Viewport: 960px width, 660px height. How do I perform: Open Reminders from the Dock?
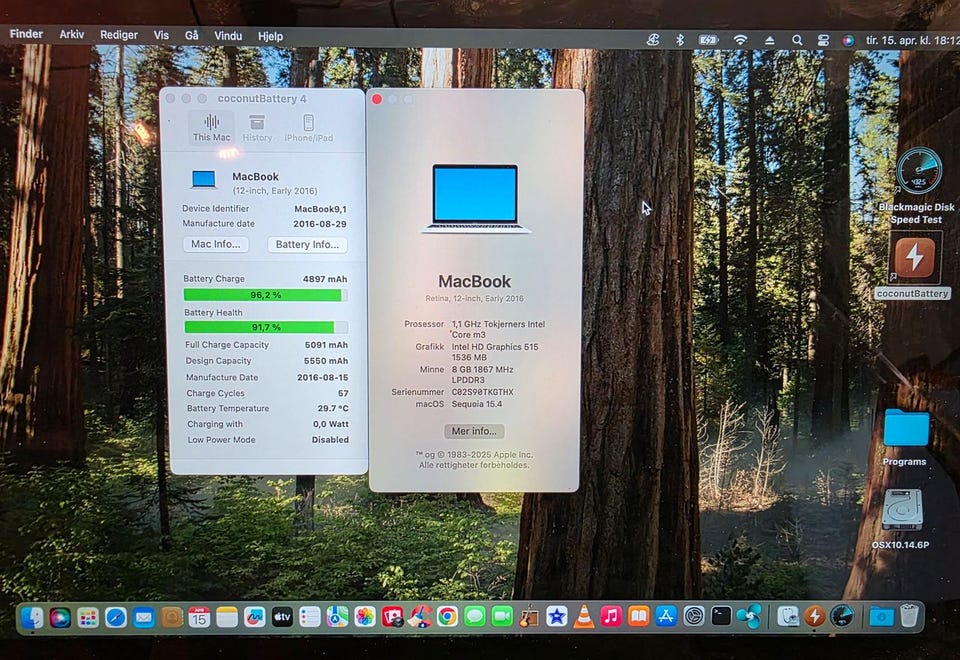tap(310, 617)
